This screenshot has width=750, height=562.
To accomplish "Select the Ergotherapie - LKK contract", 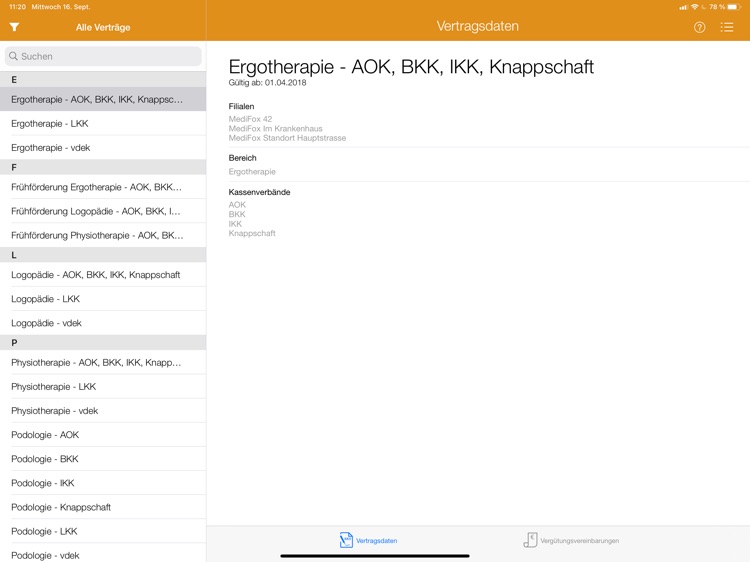I will tap(103, 123).
